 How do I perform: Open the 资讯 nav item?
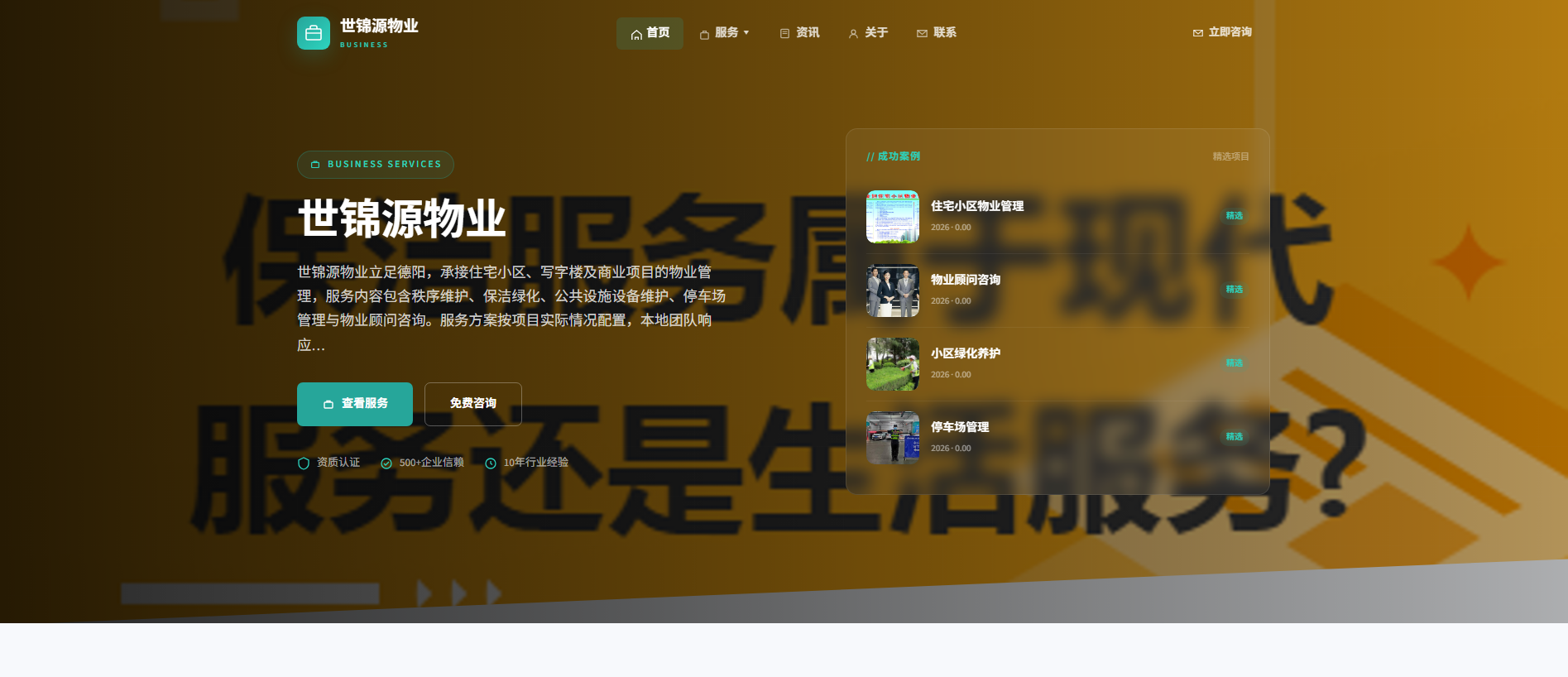[799, 33]
